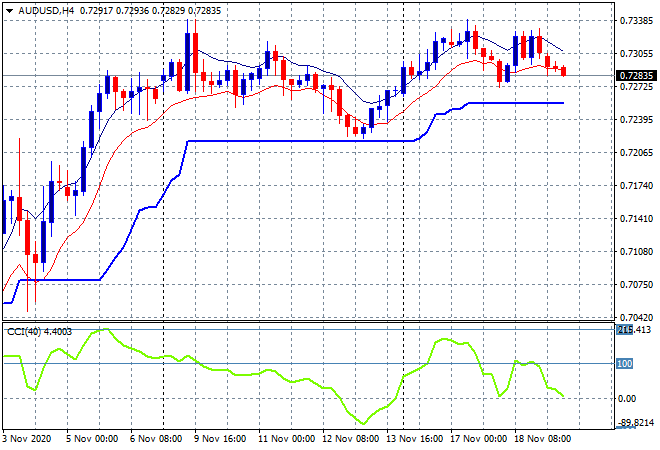Image resolution: width=660 pixels, height=450 pixels.
Task: Click the dropdown triangle beside AUDUSD,H4
Action: tap(8, 9)
